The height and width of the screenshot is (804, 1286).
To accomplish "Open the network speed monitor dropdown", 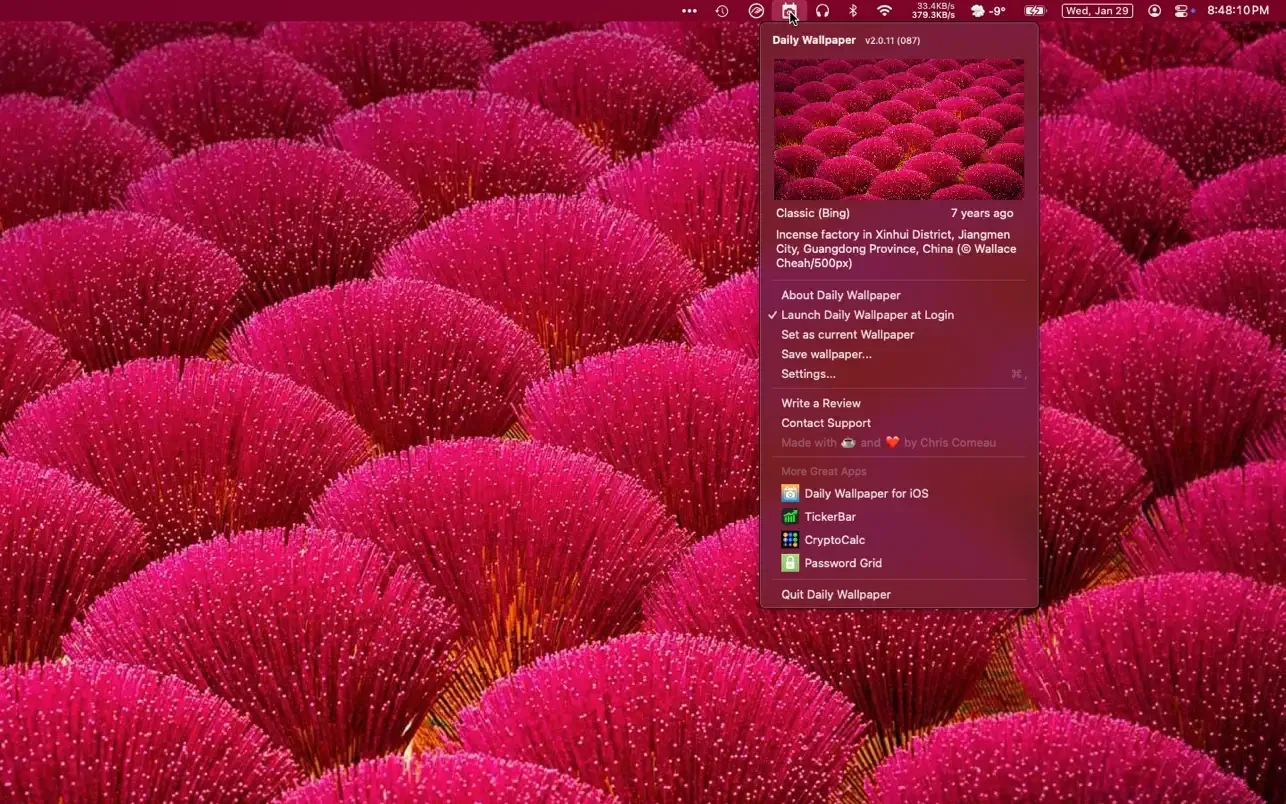I will coord(933,11).
